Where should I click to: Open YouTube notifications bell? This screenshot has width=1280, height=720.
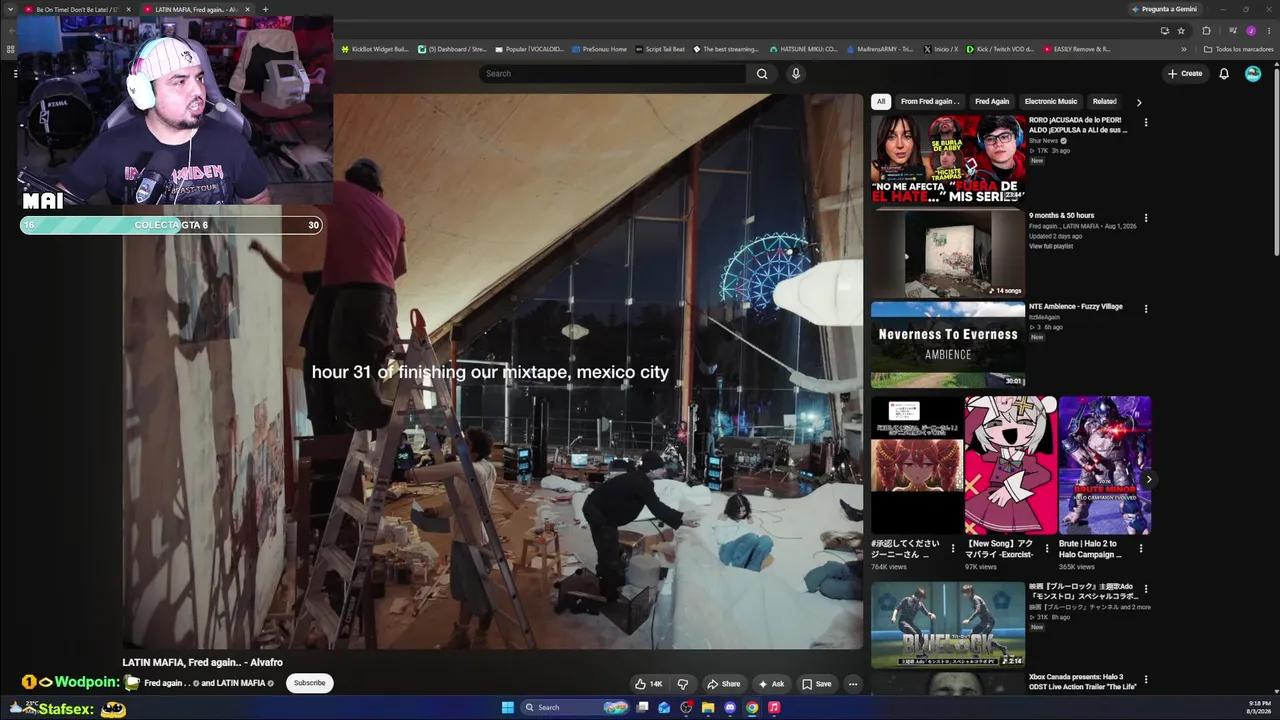coord(1224,73)
